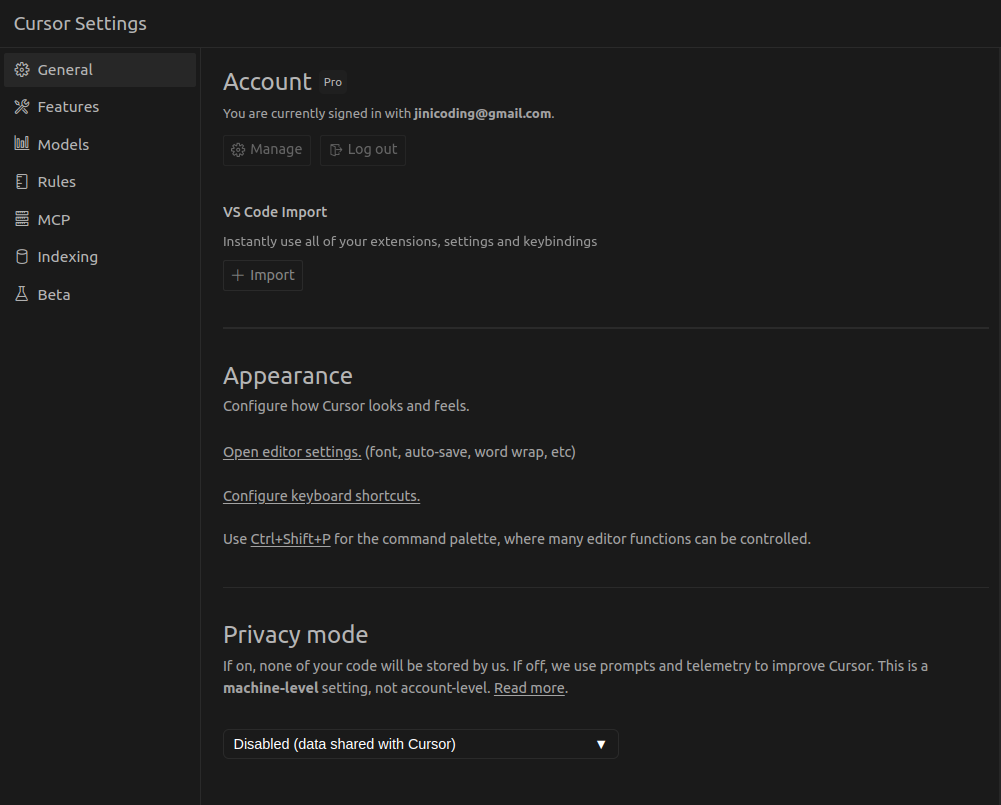Click the bold "machine-level" text
The width and height of the screenshot is (1001, 805).
tap(271, 688)
